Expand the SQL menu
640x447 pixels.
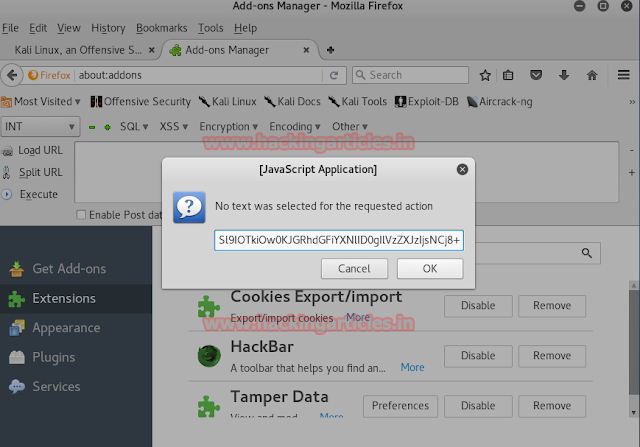pyautogui.click(x=134, y=127)
